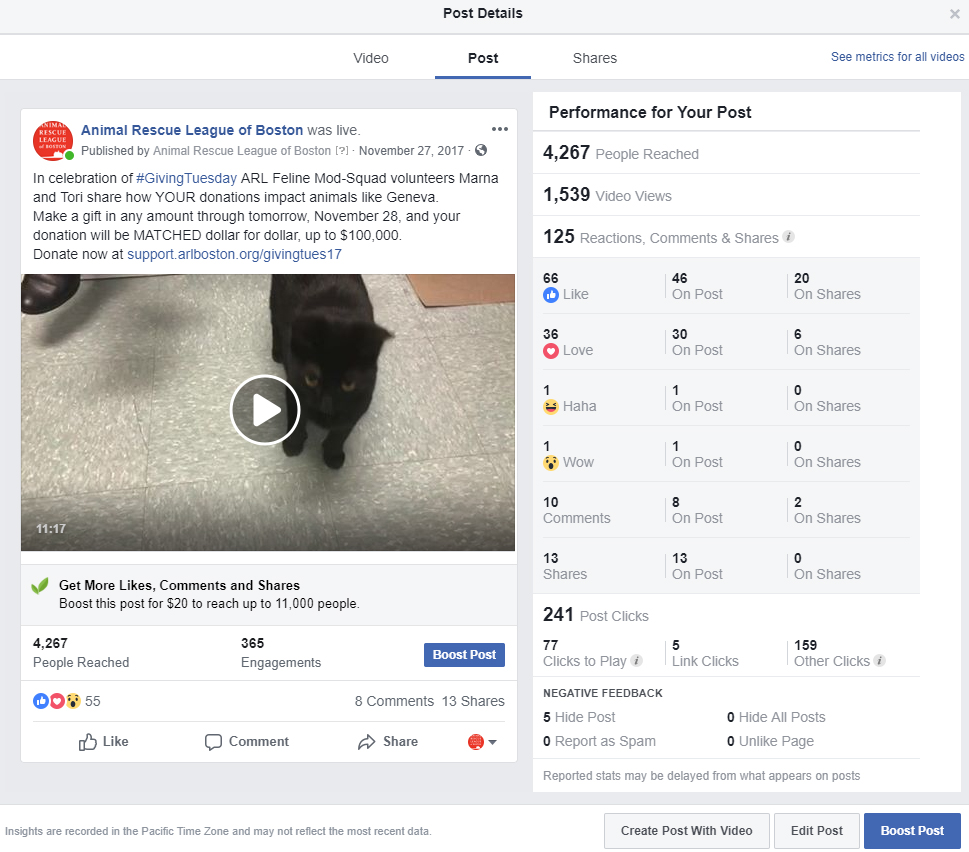The width and height of the screenshot is (969, 852).
Task: Open the Shares tab
Action: pos(595,58)
